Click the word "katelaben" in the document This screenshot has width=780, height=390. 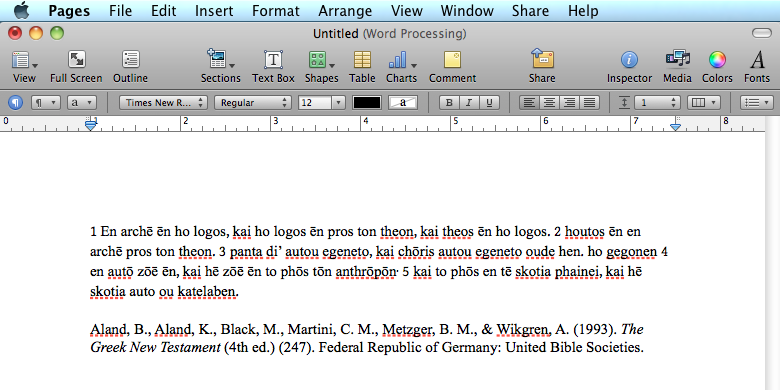coord(207,292)
